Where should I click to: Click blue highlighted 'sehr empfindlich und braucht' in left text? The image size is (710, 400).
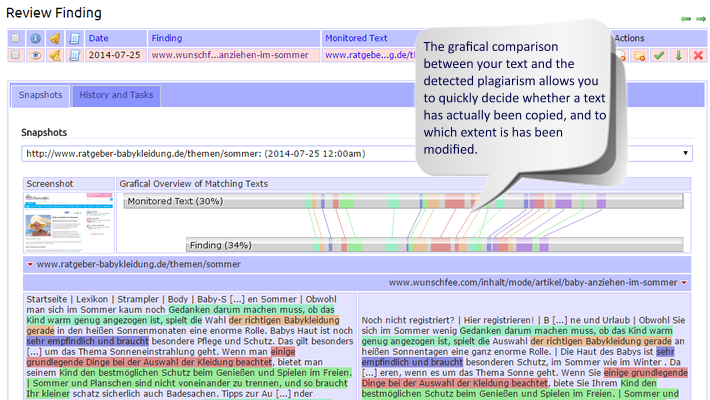[x=87, y=341]
